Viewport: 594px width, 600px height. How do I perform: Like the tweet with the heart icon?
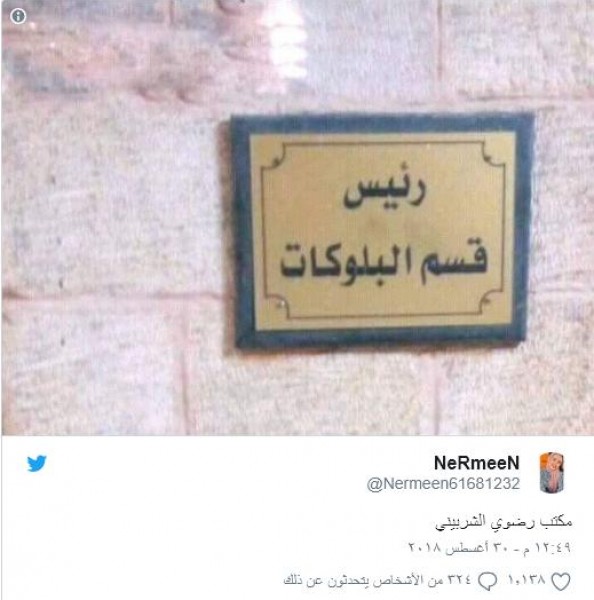[560, 582]
